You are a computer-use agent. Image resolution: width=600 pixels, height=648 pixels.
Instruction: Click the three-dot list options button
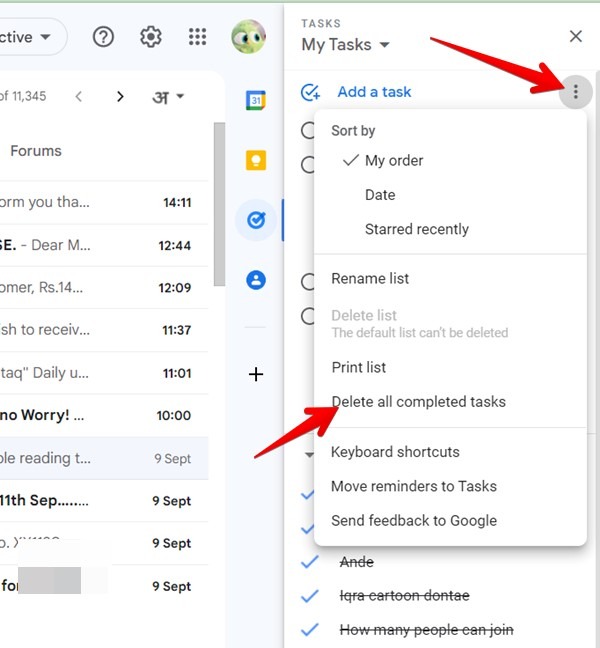point(576,92)
